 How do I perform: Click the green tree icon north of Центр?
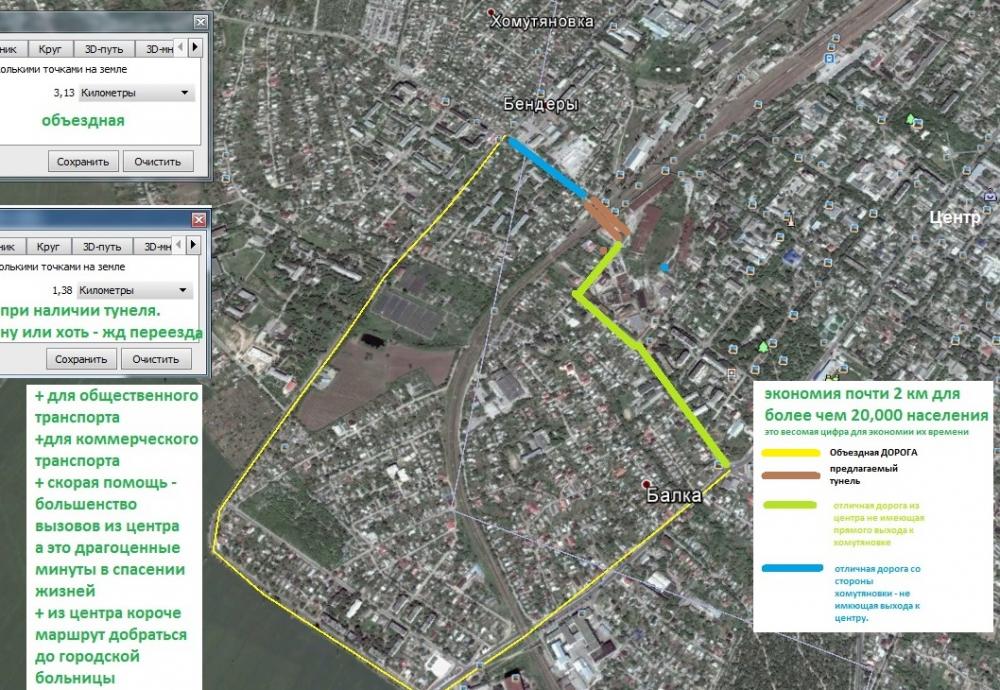coord(910,119)
